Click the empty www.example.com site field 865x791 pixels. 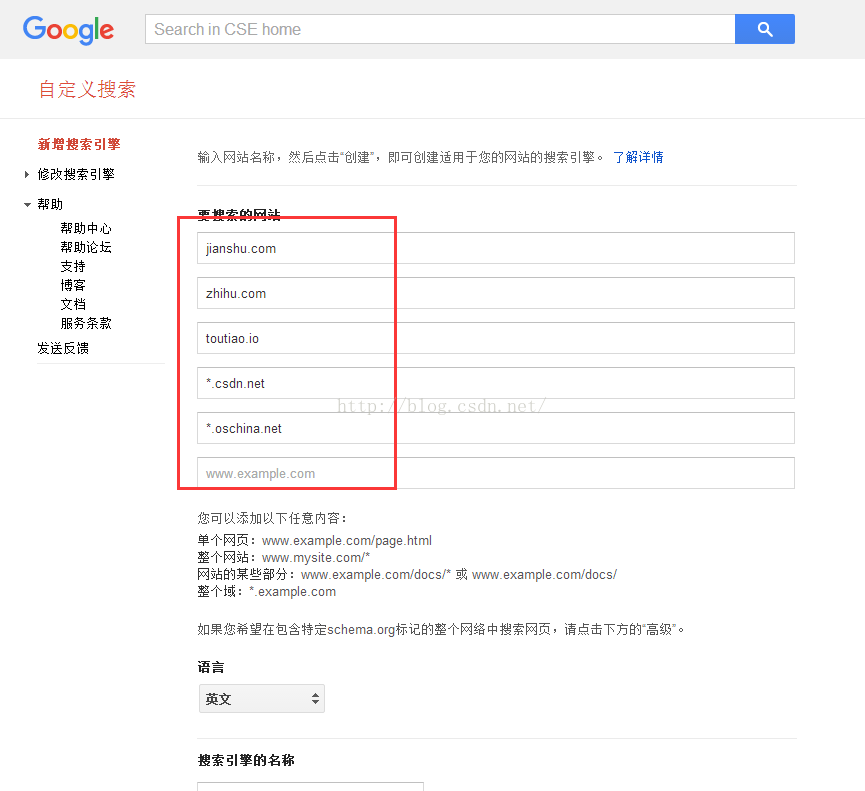click(x=495, y=473)
